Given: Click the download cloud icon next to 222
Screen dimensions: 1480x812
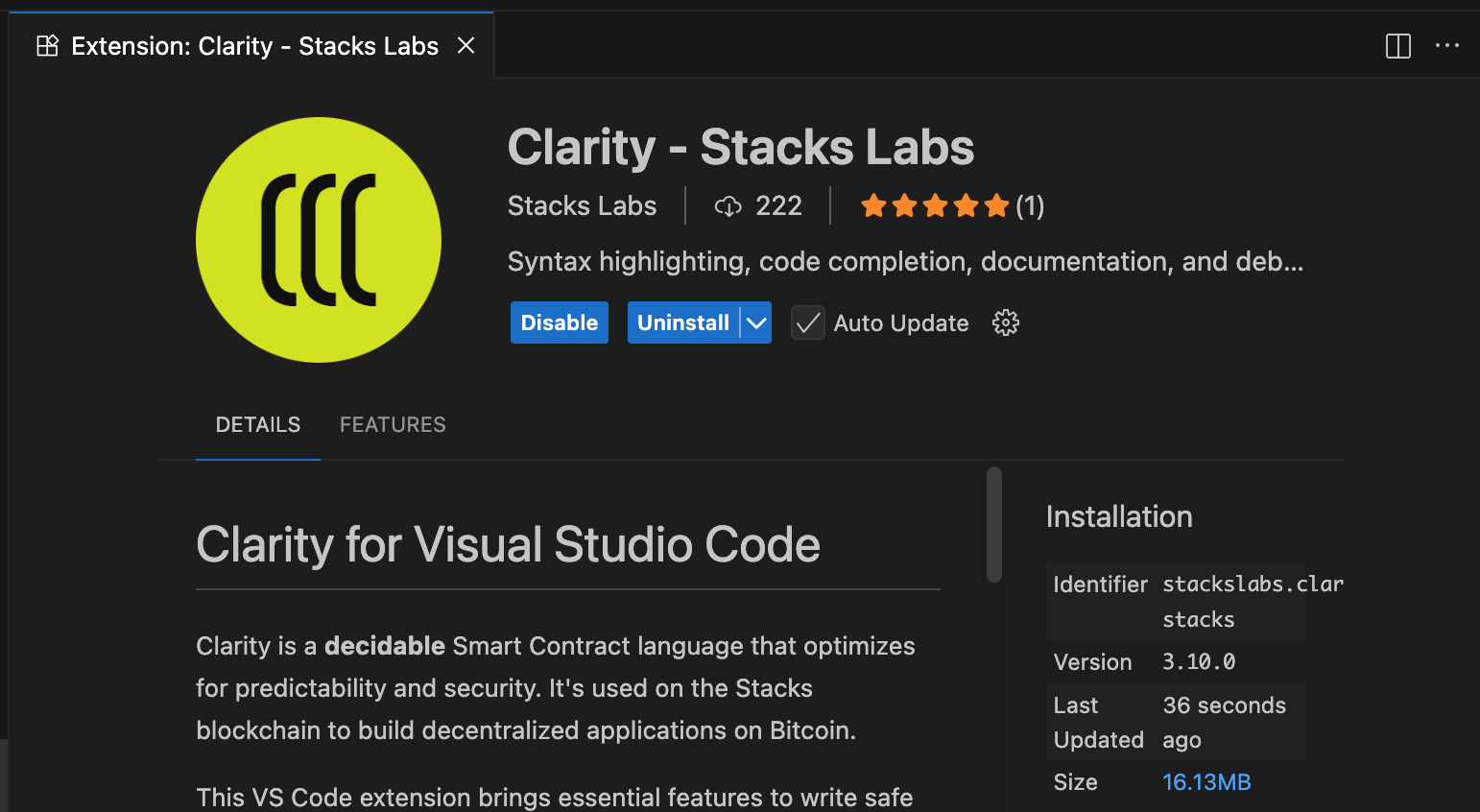Looking at the screenshot, I should tap(728, 206).
